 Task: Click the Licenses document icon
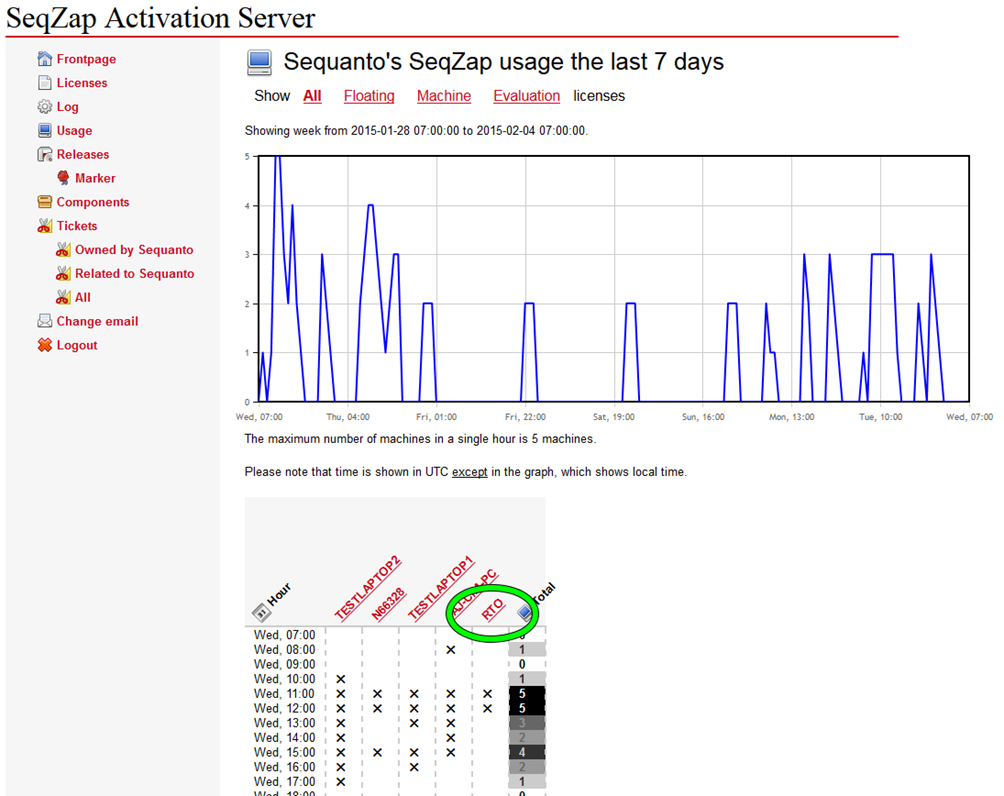coord(44,83)
